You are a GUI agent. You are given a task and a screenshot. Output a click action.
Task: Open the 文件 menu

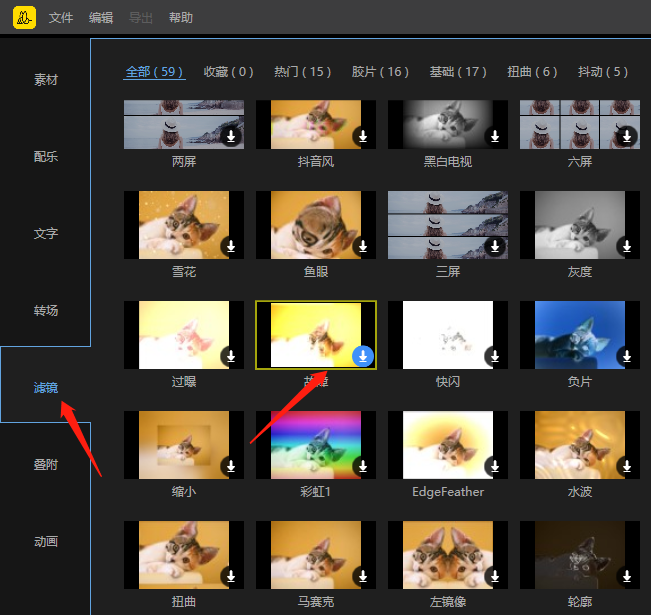(x=61, y=18)
